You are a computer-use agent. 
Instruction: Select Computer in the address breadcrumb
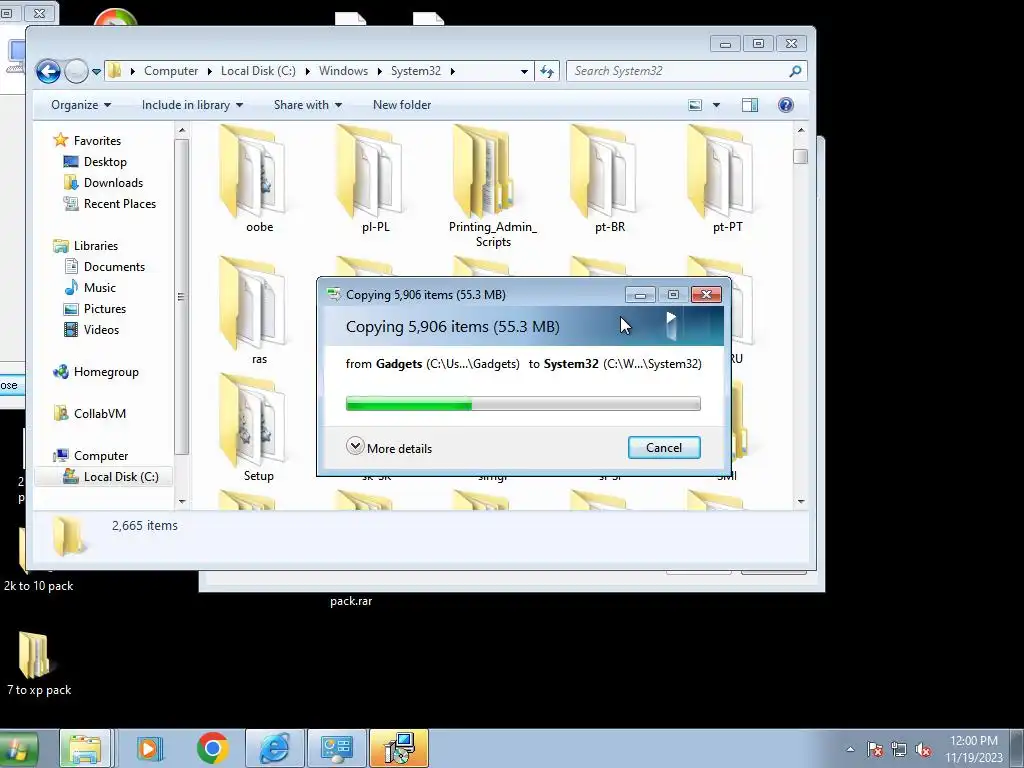click(170, 71)
